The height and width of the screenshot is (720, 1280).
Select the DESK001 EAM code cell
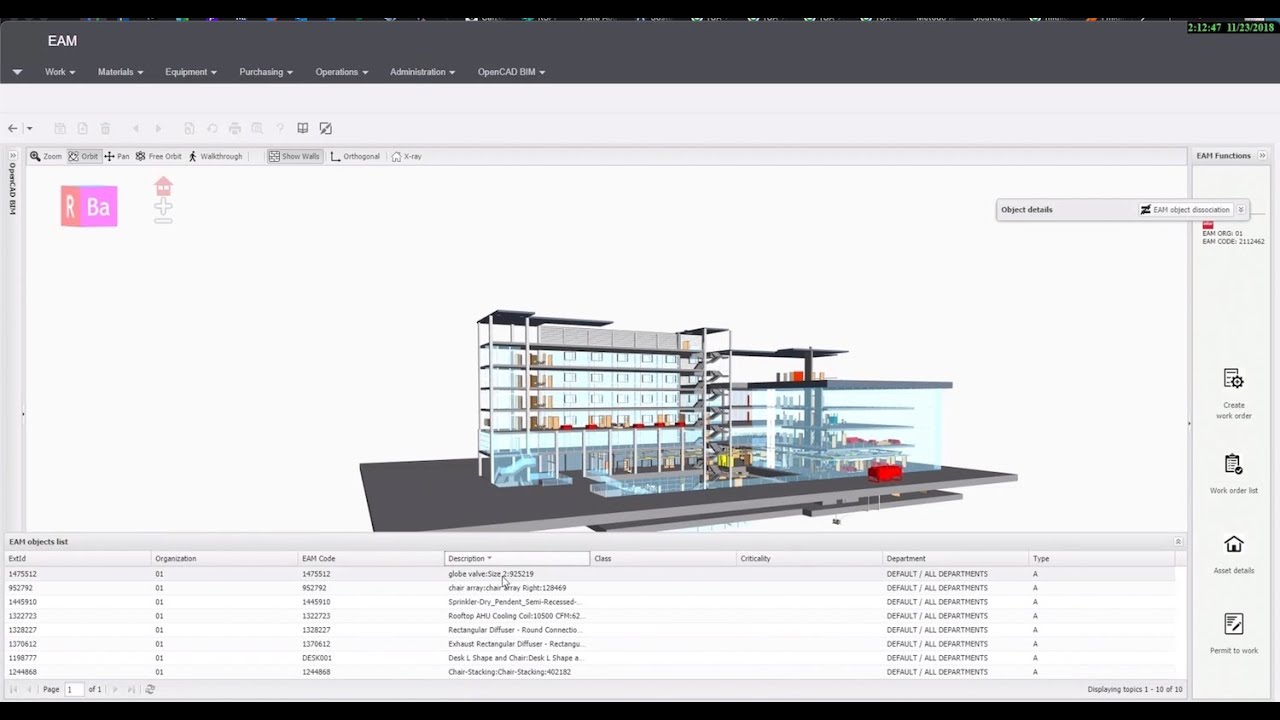tap(371, 658)
